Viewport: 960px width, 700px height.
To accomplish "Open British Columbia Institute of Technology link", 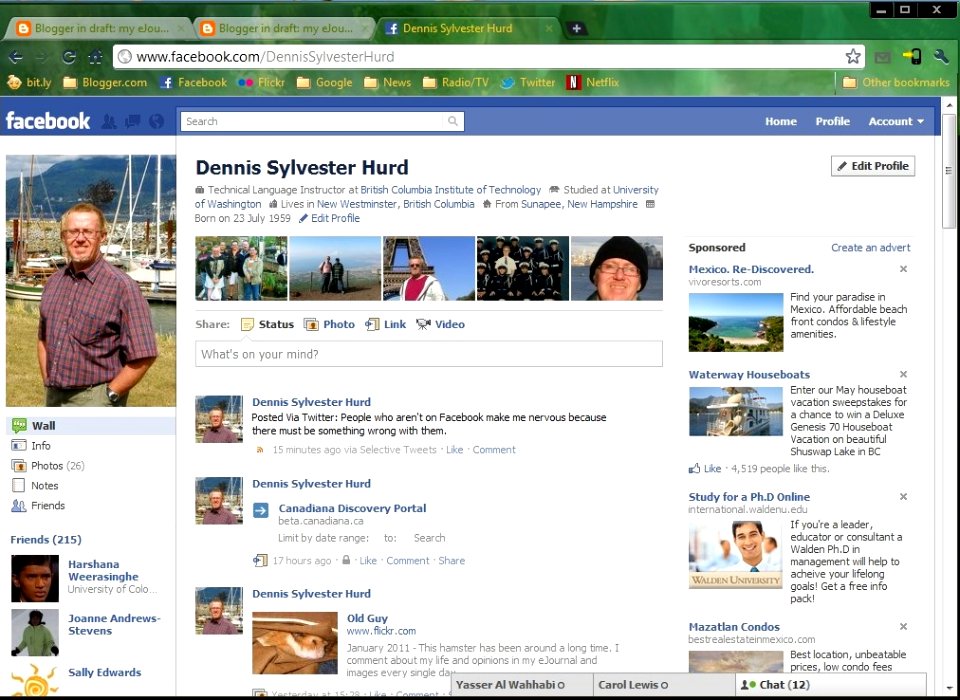I will click(451, 190).
